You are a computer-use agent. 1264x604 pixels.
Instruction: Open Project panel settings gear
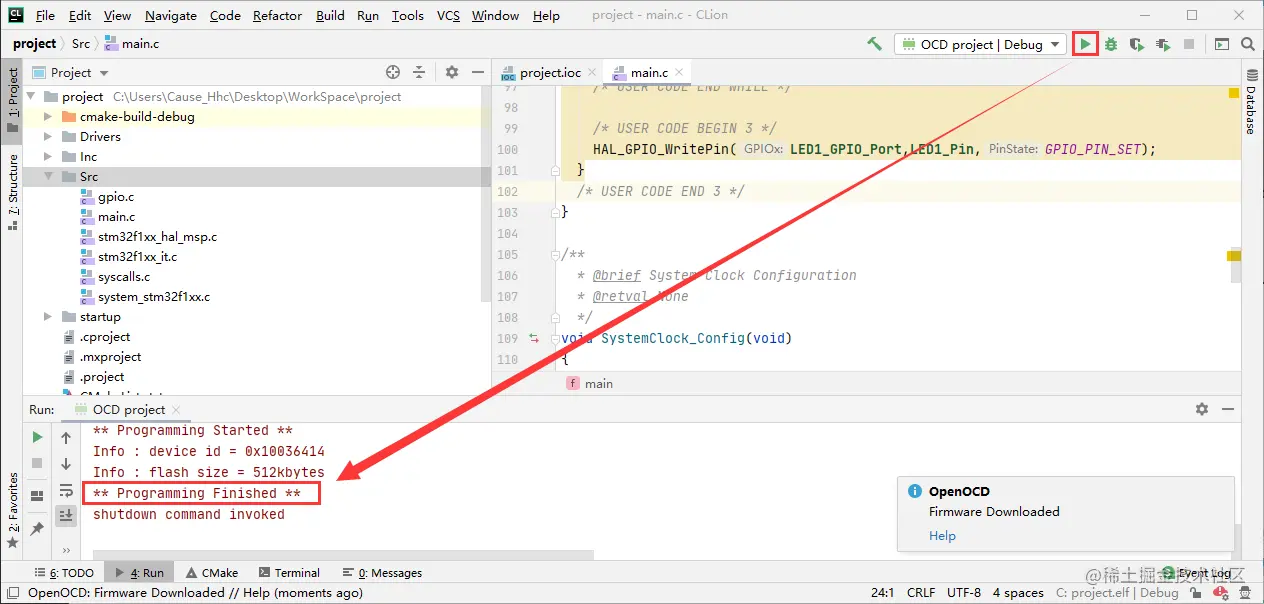tap(452, 72)
